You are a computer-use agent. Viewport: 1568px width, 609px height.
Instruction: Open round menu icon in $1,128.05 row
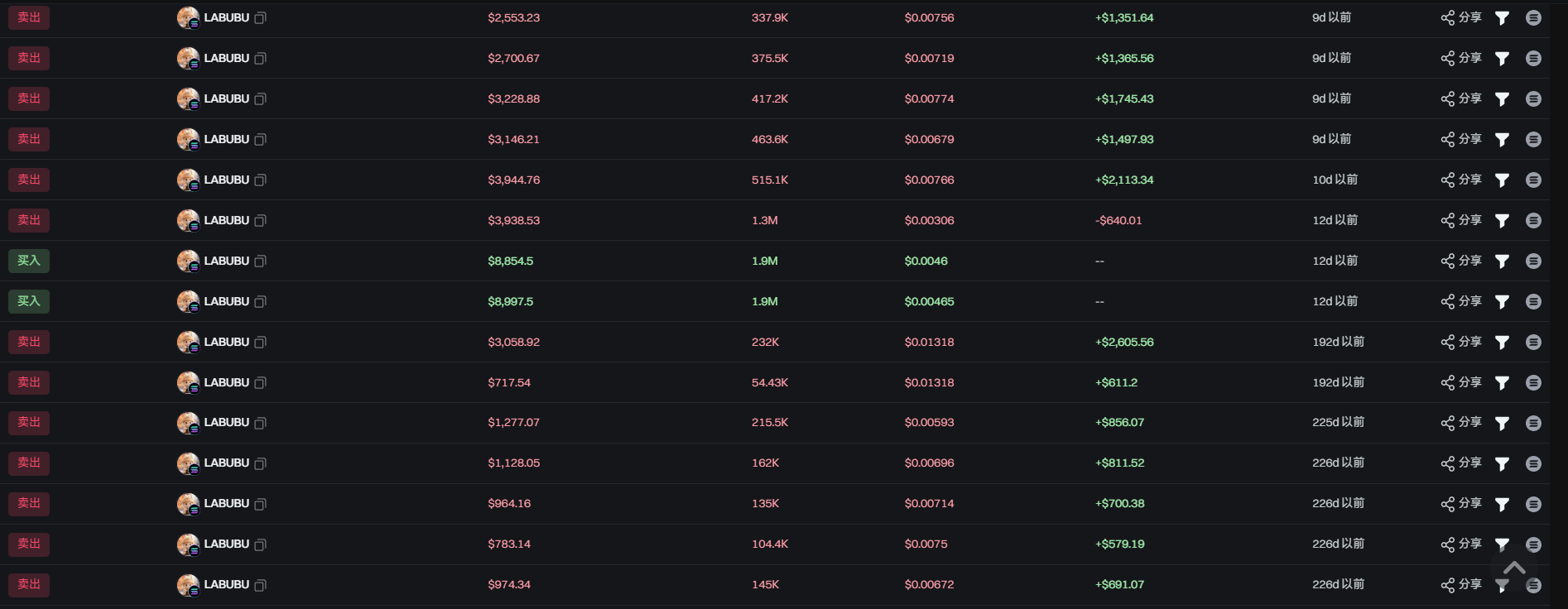tap(1533, 463)
